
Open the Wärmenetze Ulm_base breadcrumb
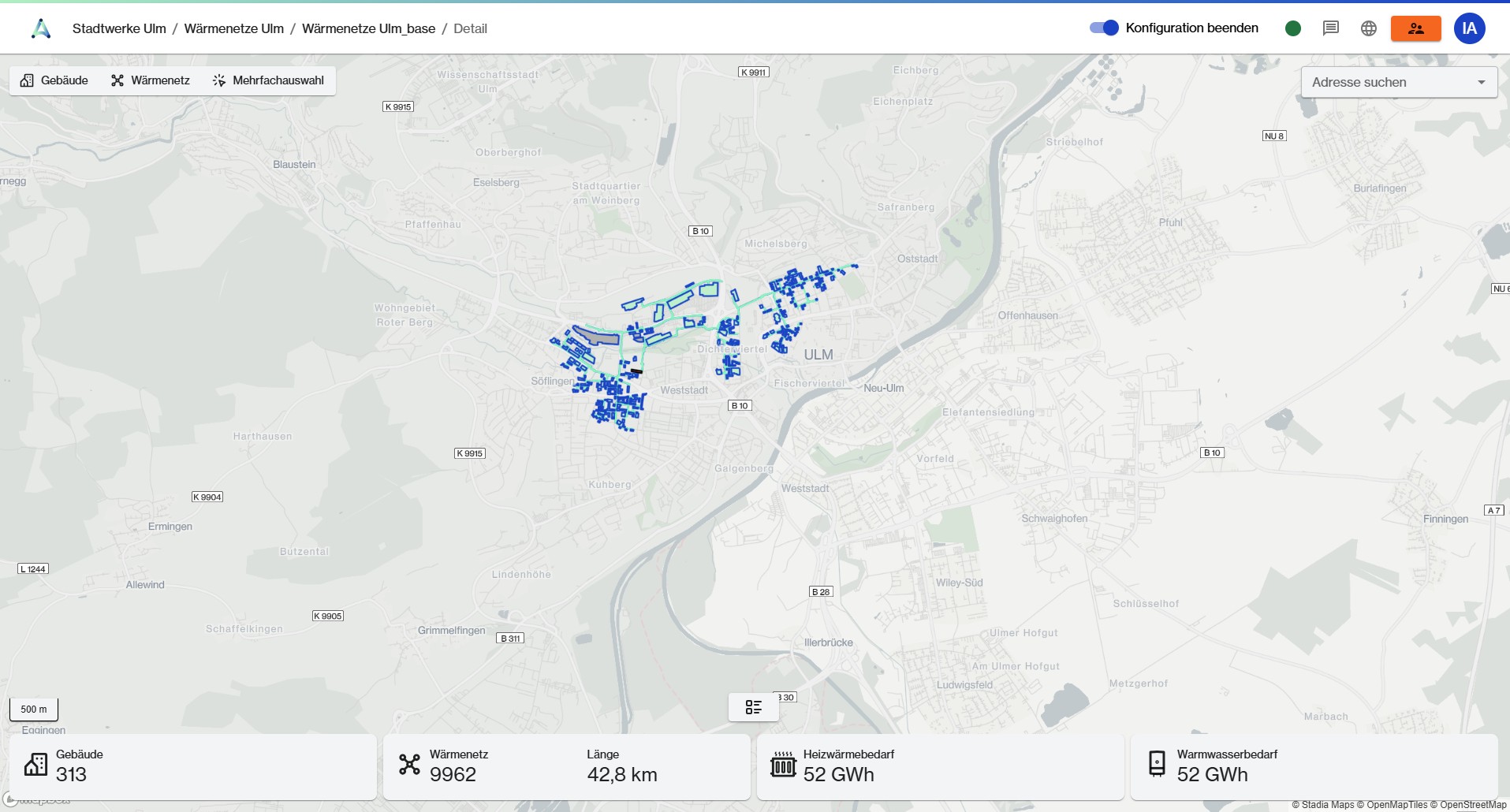click(368, 28)
